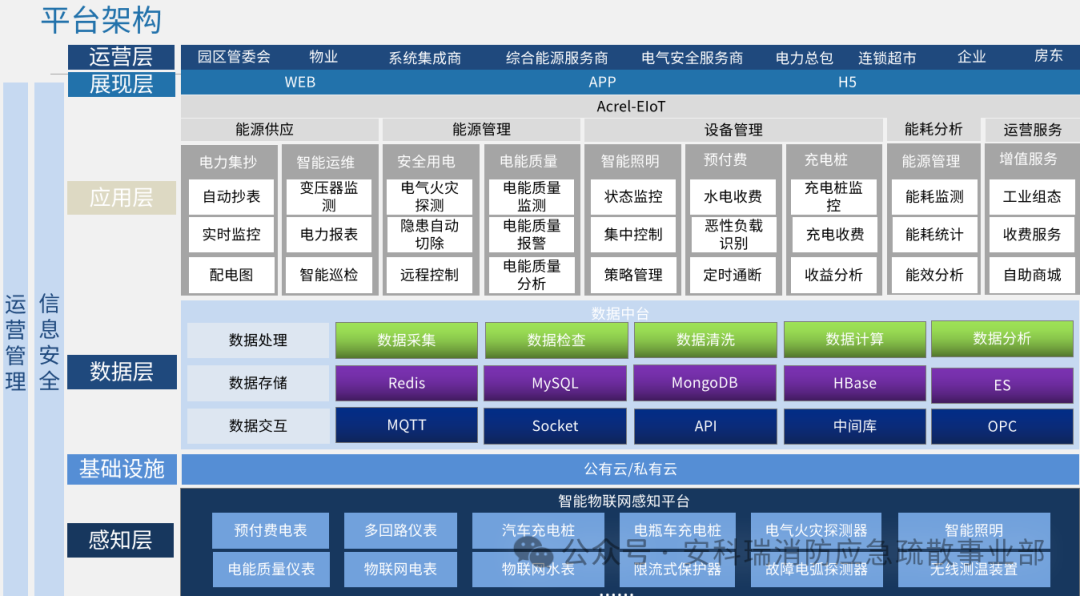Image resolution: width=1080 pixels, height=596 pixels.
Task: Toggle the 状态监控 function block
Action: (x=632, y=197)
